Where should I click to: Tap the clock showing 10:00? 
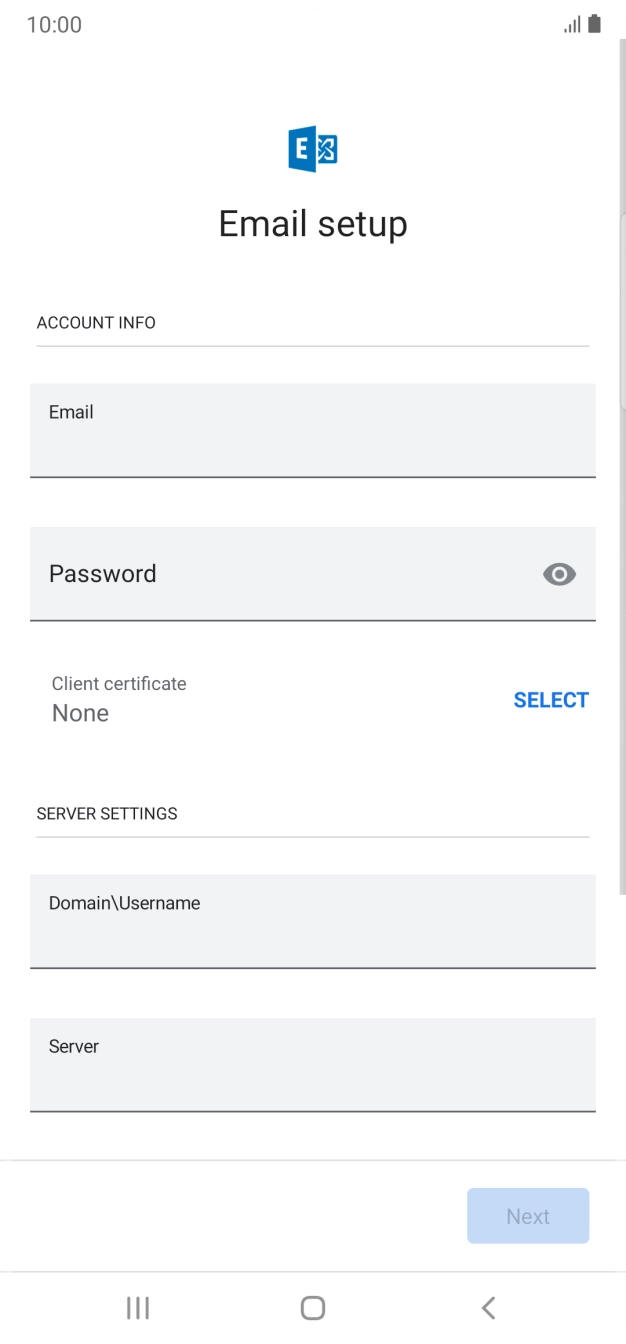point(55,24)
